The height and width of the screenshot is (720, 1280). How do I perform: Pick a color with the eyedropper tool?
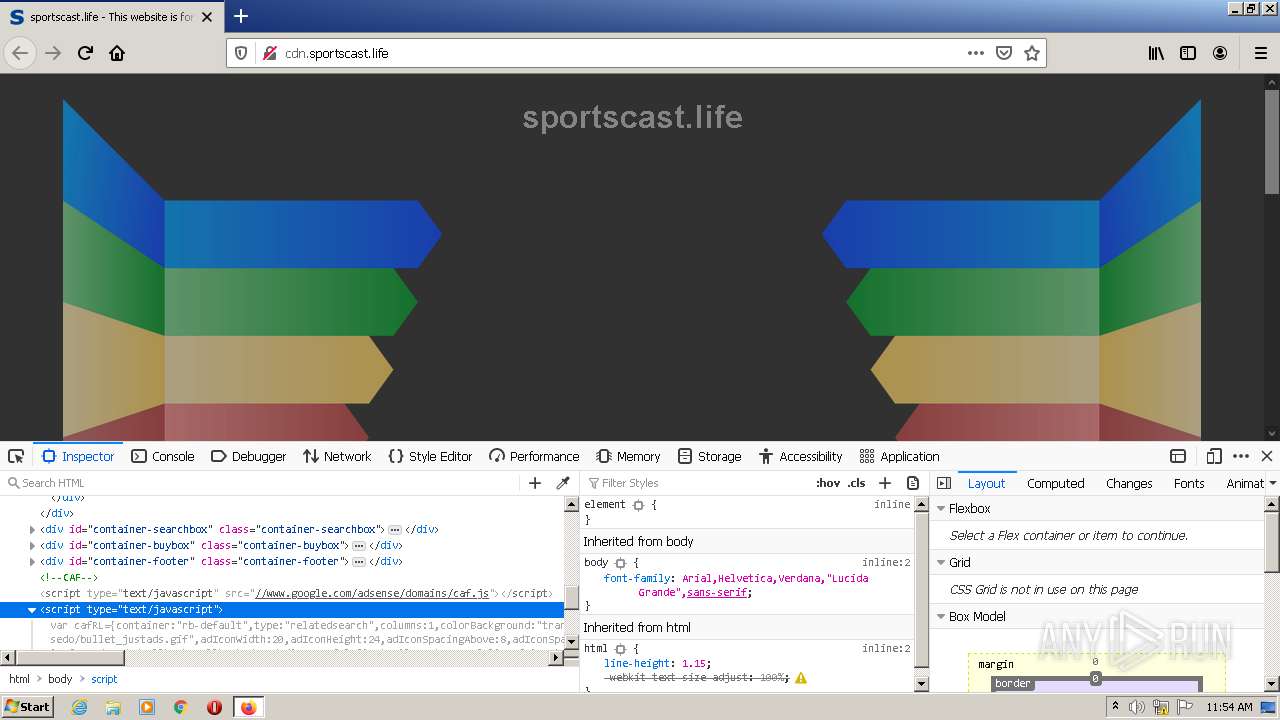[563, 483]
